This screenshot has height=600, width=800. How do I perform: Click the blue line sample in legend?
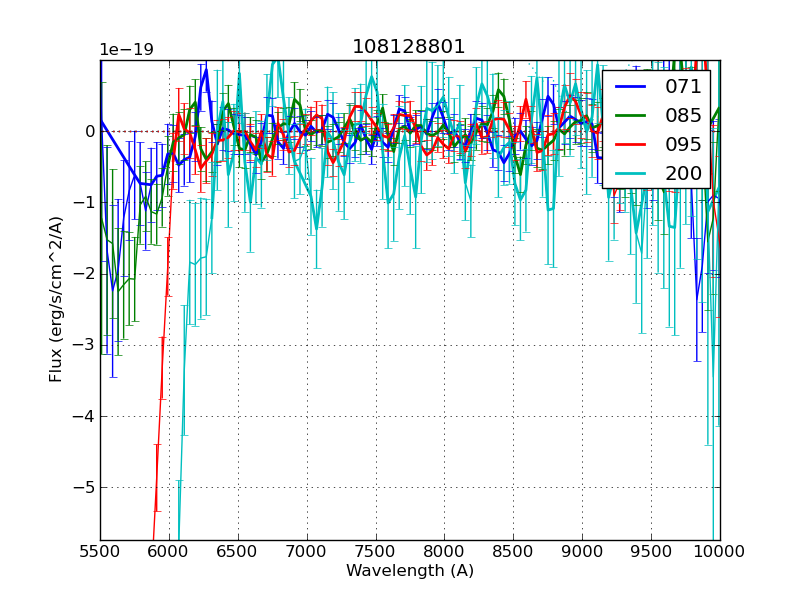631,87
